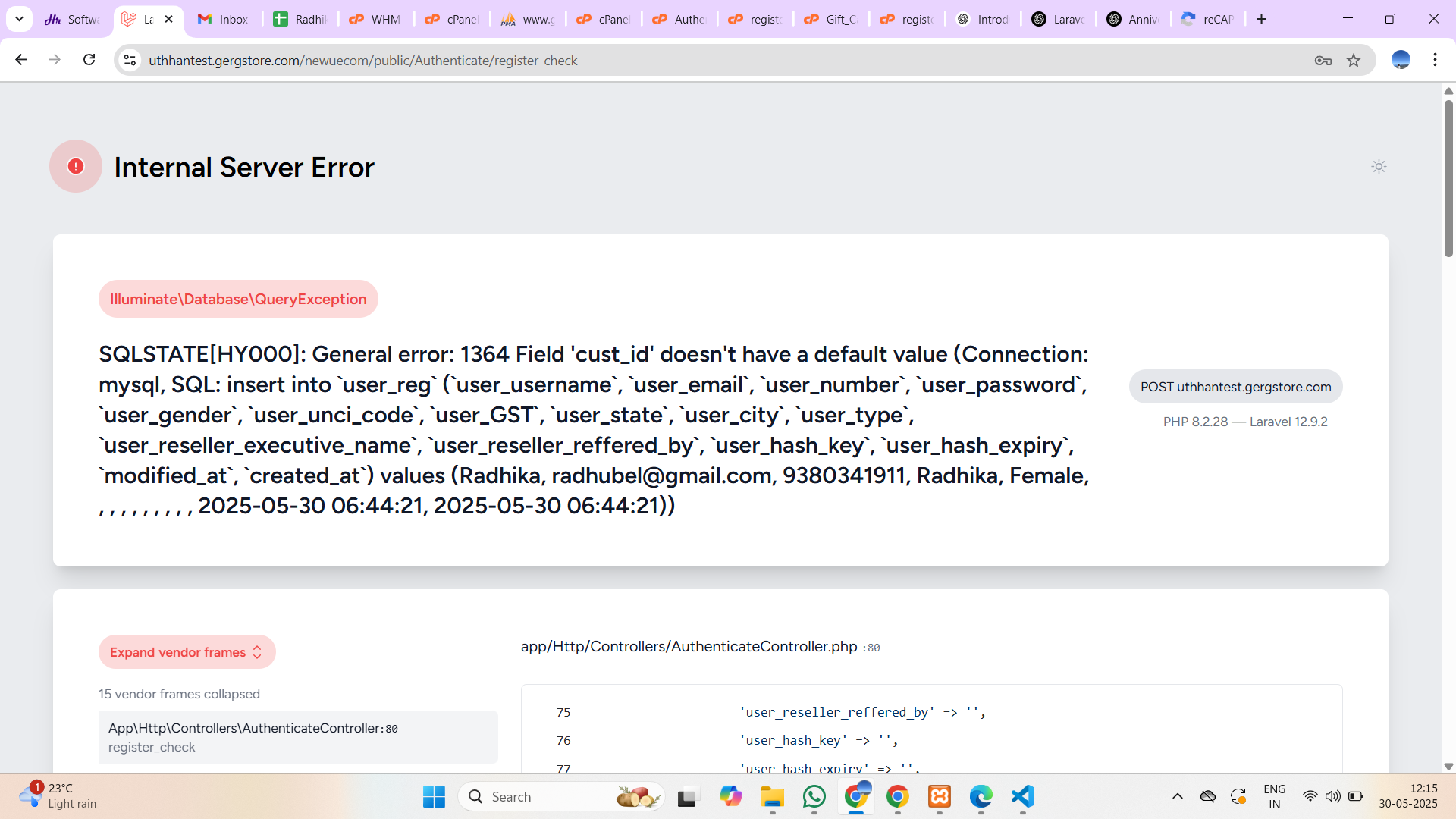Select the AuthenticateController:80 register_check frame
The width and height of the screenshot is (1456, 819).
pos(298,737)
